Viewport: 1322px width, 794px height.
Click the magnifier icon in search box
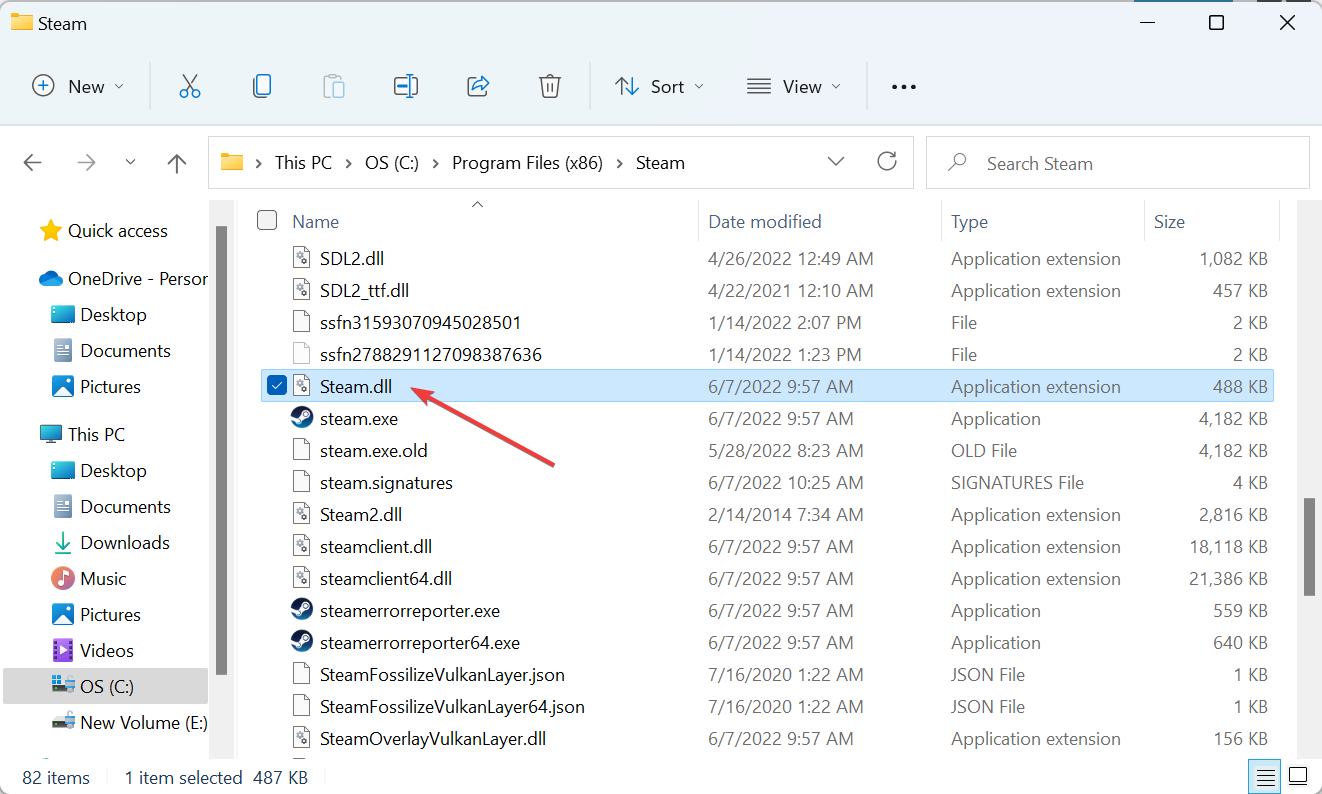pyautogui.click(x=958, y=162)
